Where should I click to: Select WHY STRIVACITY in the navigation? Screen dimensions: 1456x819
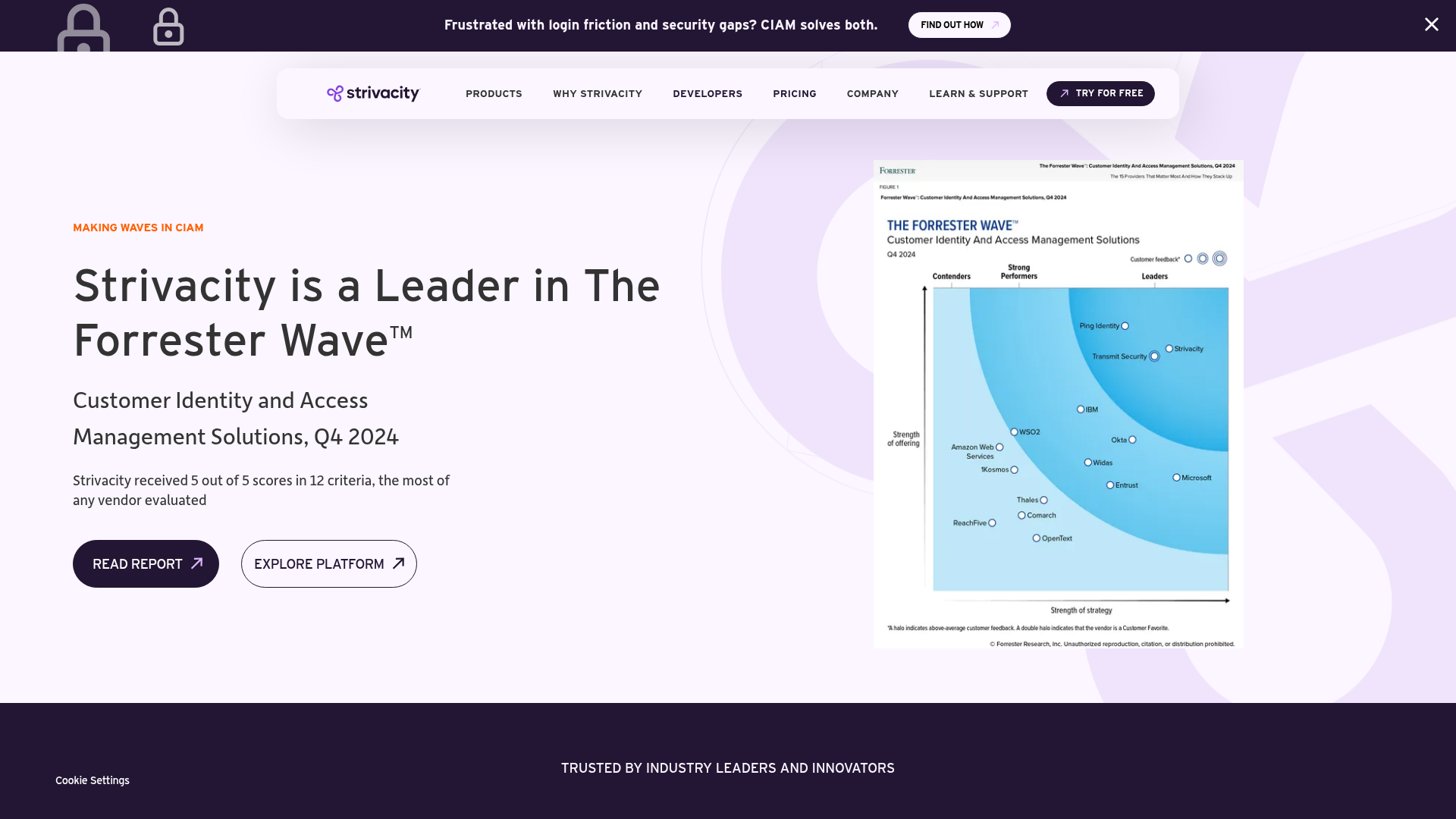[598, 93]
